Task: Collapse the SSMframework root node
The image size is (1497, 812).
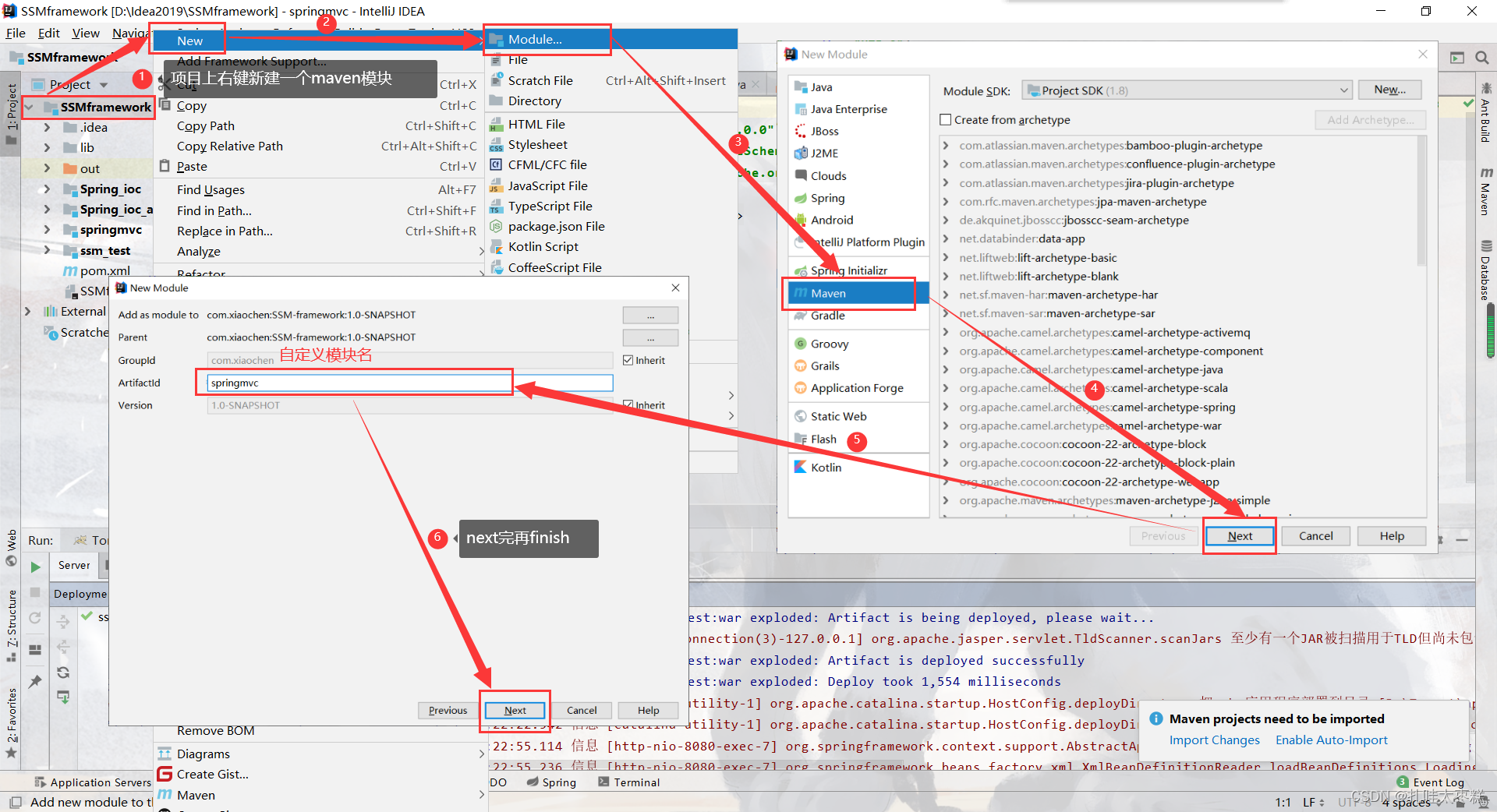Action: [x=29, y=107]
